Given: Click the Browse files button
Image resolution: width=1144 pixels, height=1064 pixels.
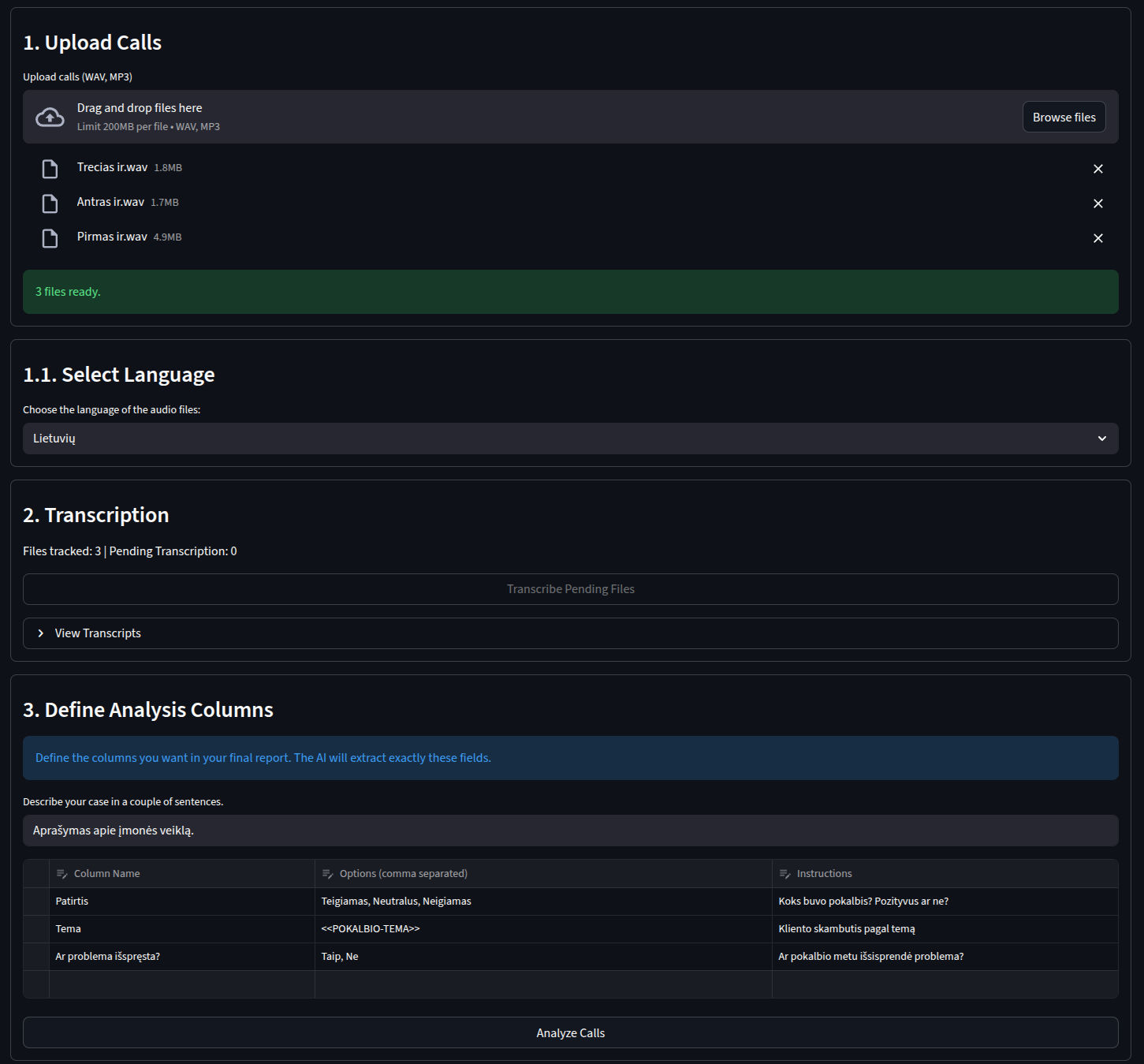Looking at the screenshot, I should click(1064, 118).
